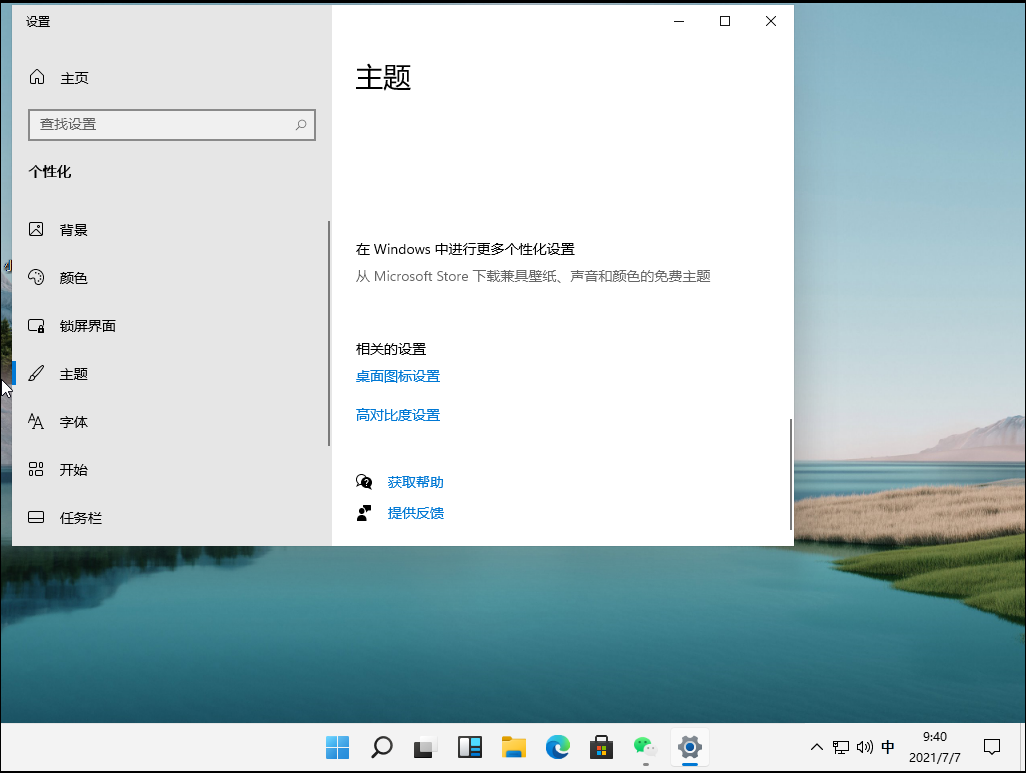The image size is (1026, 773).
Task: Select 主题 in the sidebar
Action: pos(75,373)
